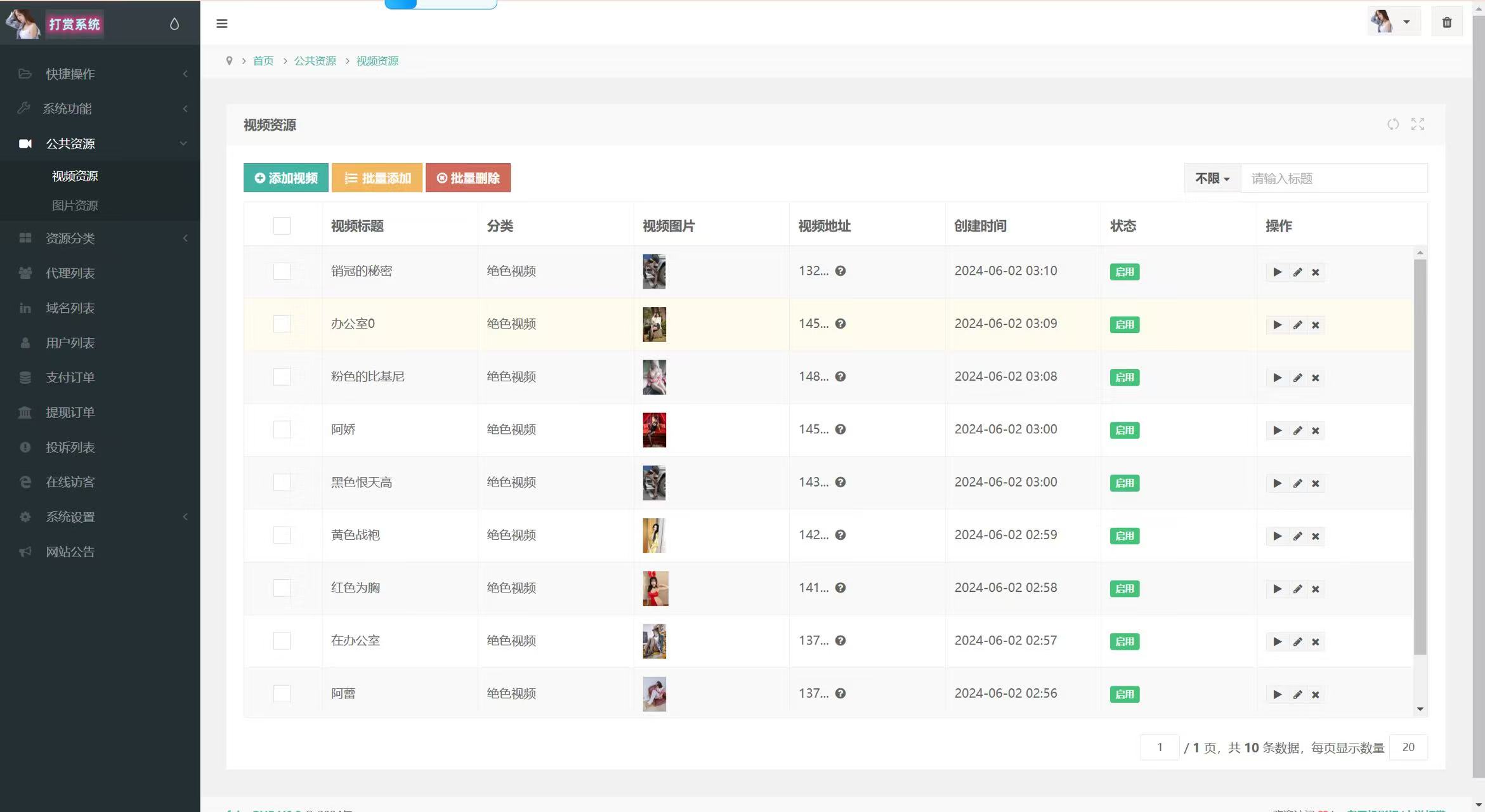Click the 添加视频 button
The width and height of the screenshot is (1485, 812).
coord(285,178)
